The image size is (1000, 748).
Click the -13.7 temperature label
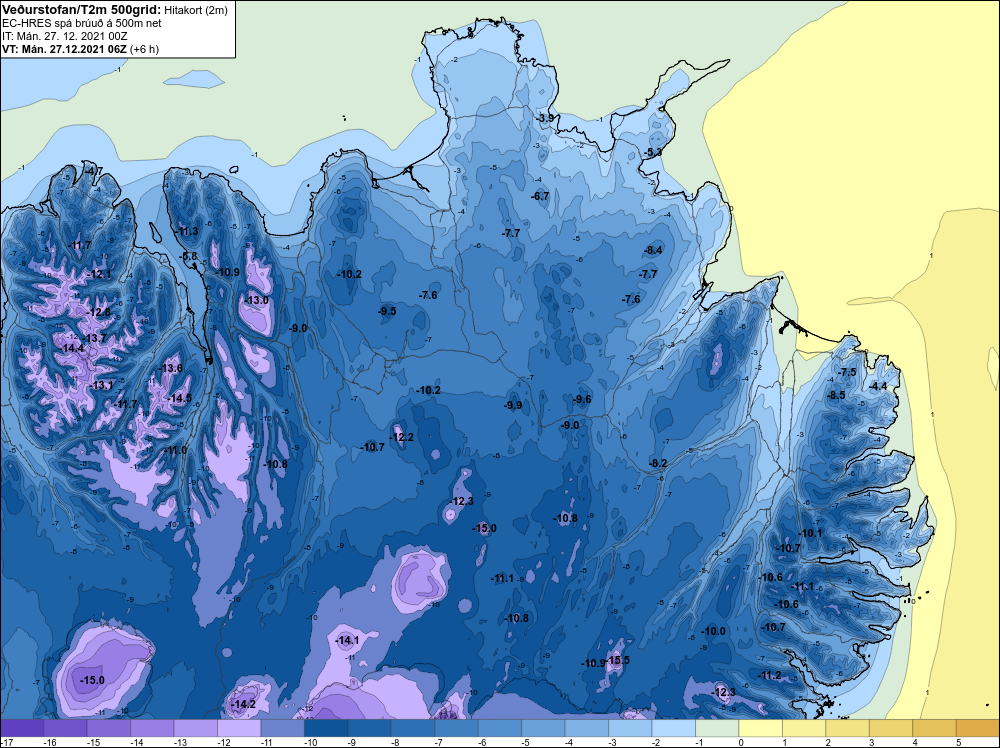95,339
